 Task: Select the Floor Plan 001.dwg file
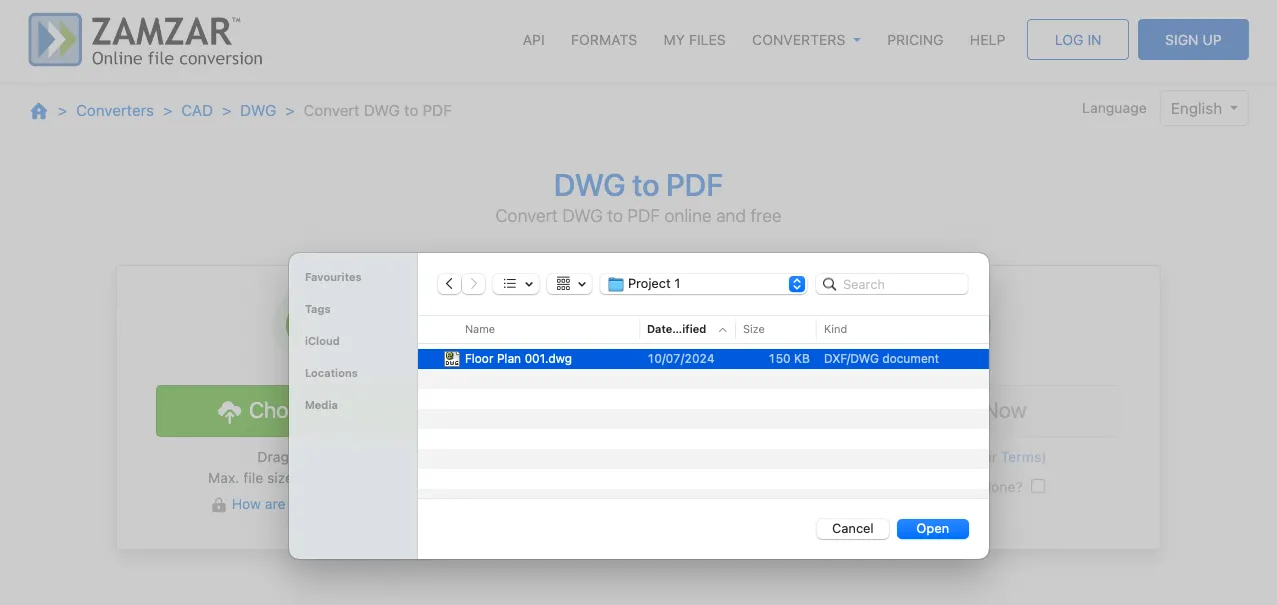(703, 359)
